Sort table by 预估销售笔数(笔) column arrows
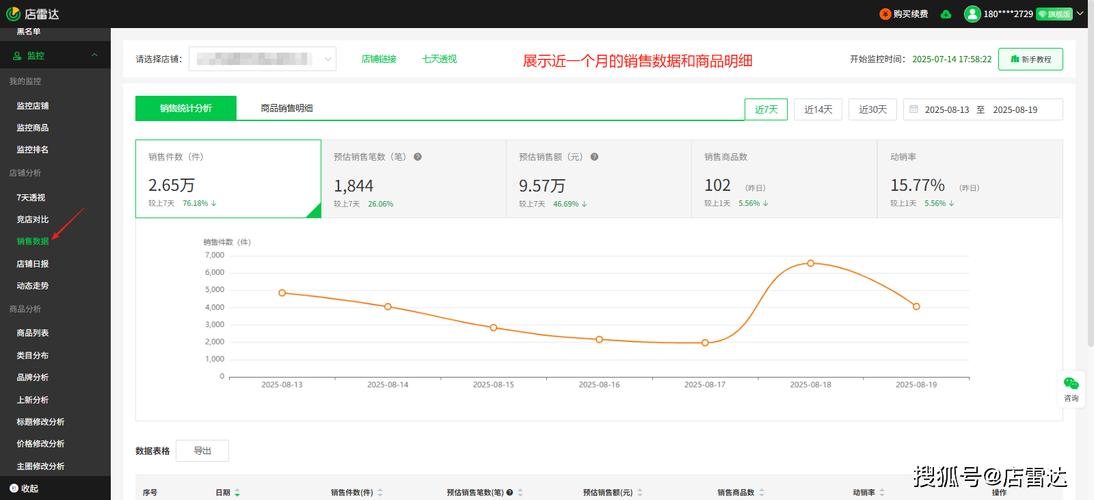The height and width of the screenshot is (500, 1094). pos(520,492)
